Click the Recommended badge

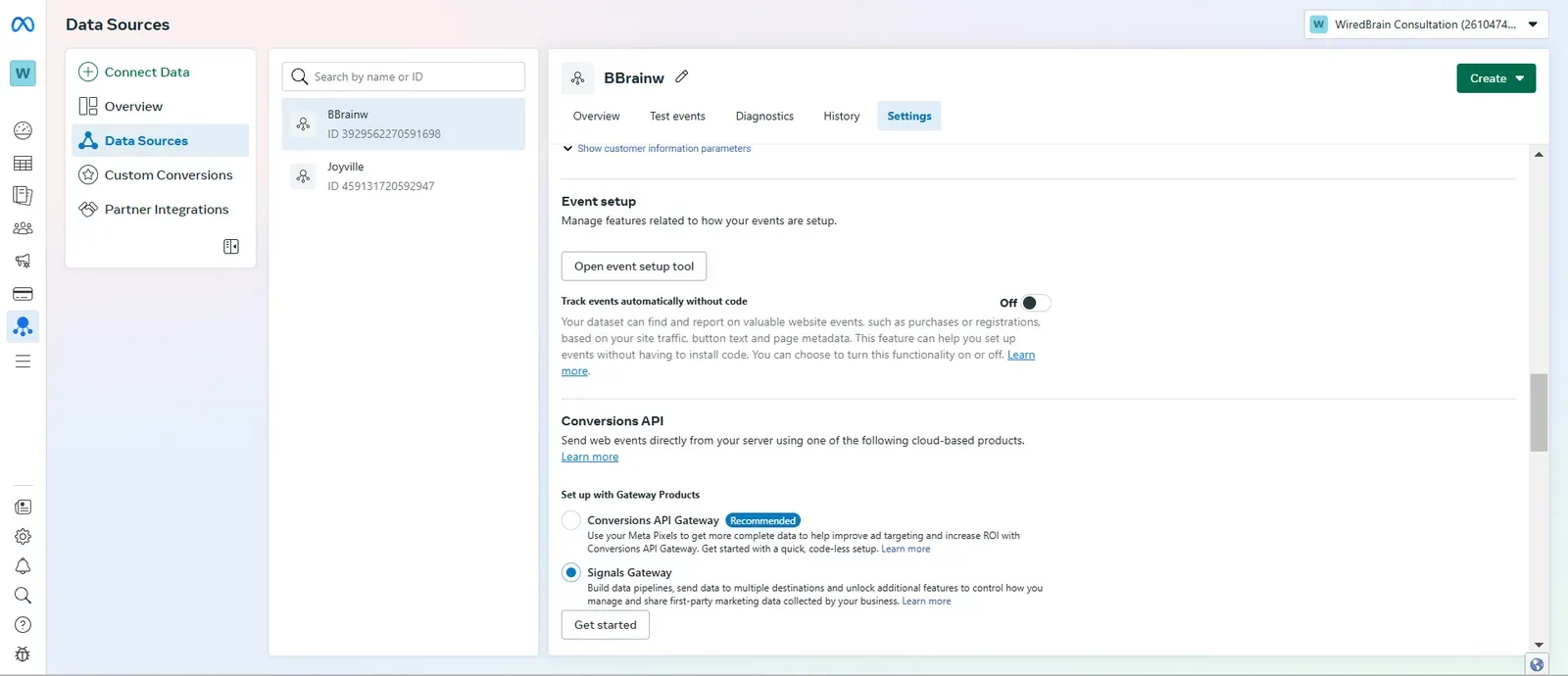tap(762, 520)
